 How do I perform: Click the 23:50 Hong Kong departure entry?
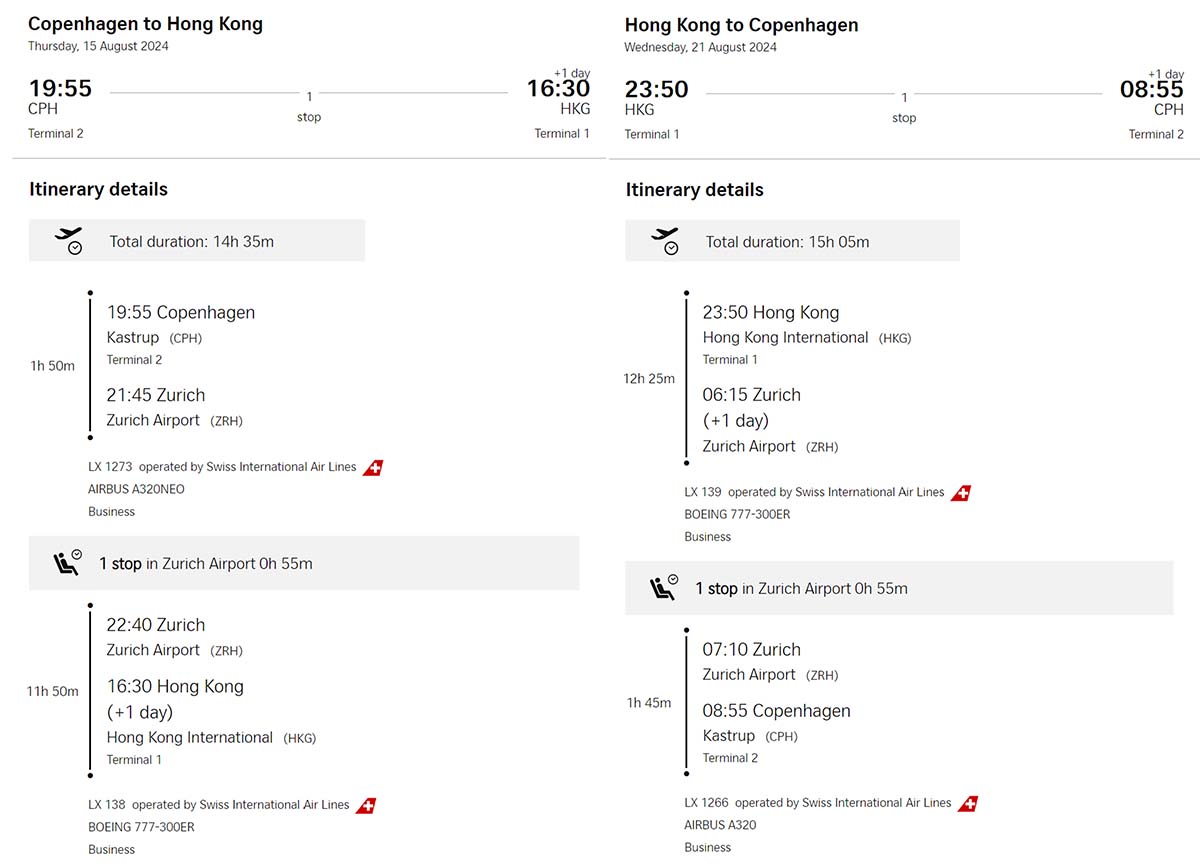tap(771, 312)
